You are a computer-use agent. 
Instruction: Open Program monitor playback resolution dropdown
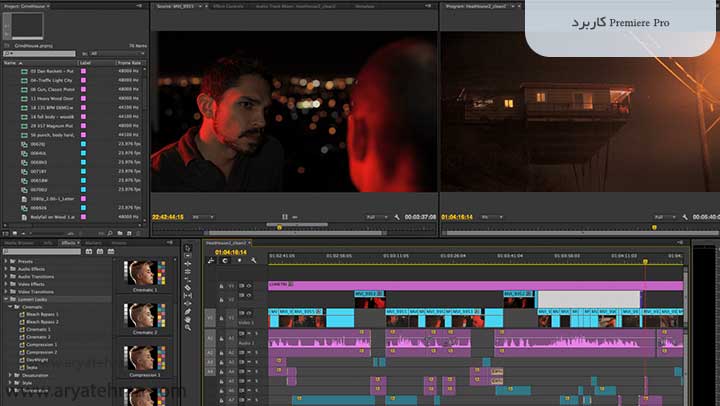pos(663,217)
